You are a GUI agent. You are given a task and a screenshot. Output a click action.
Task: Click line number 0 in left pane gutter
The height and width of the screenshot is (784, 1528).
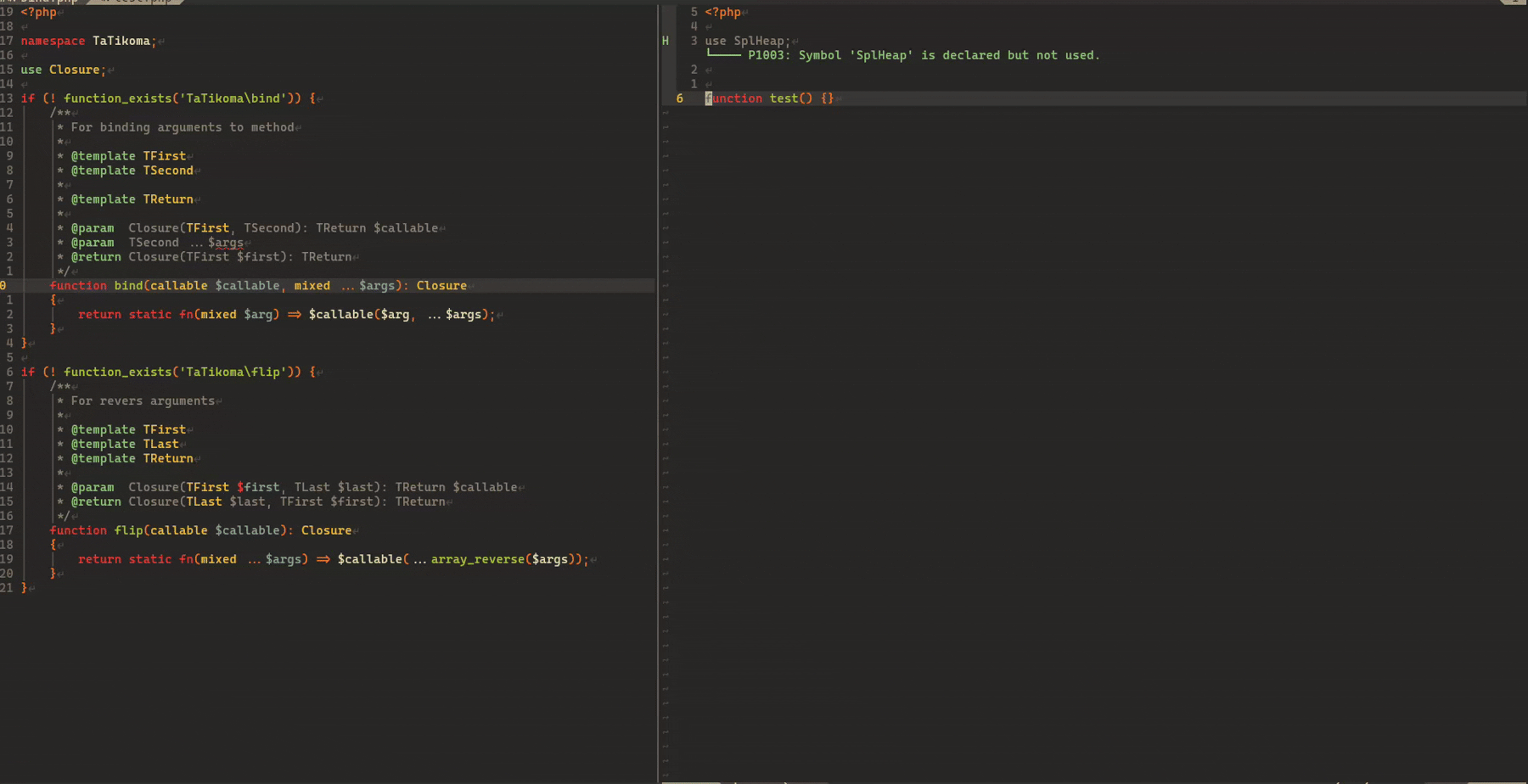pyautogui.click(x=3, y=286)
